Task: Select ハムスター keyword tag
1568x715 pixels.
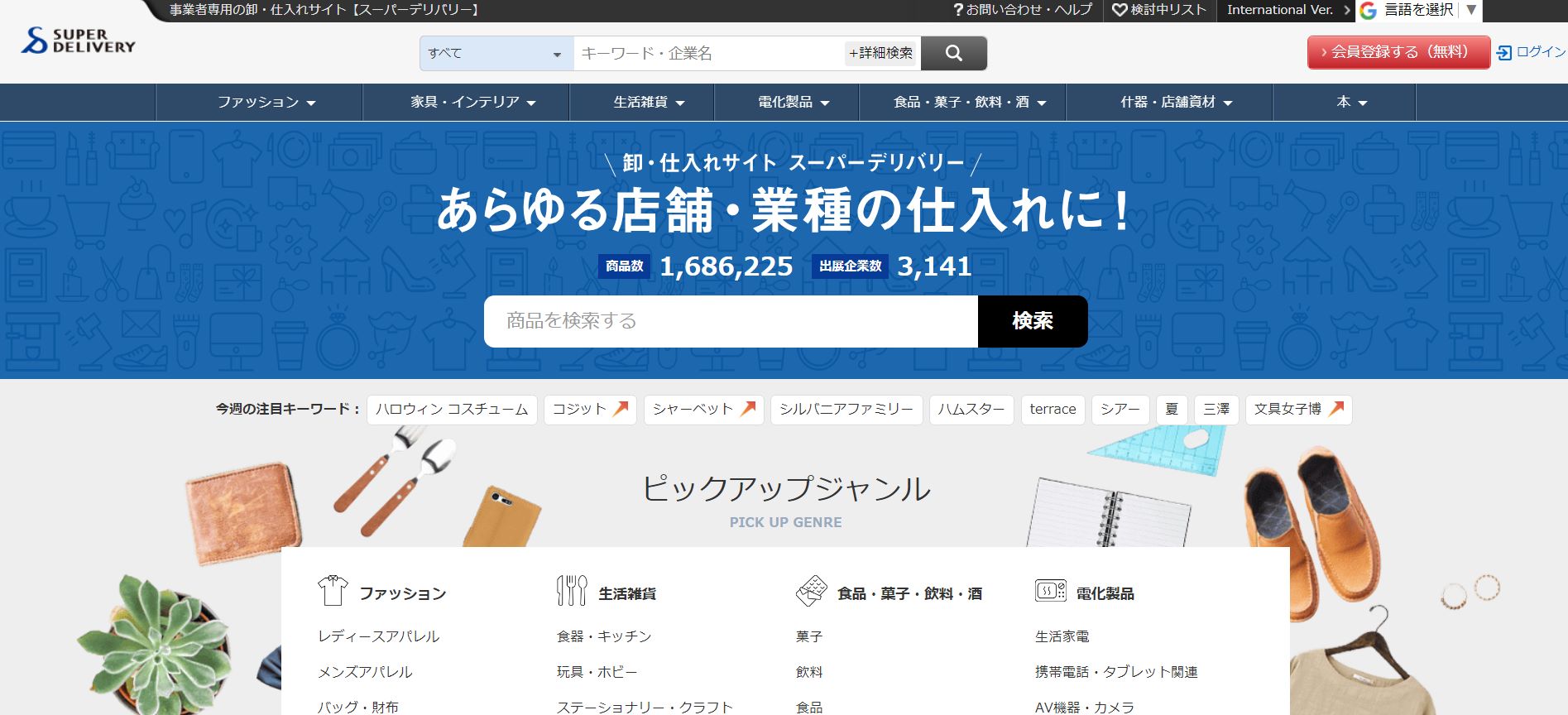Action: 971,409
